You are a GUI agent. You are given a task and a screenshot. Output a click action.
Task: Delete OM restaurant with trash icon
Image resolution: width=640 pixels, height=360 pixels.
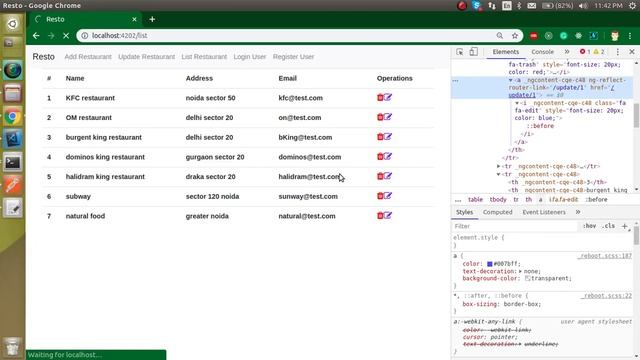click(380, 117)
